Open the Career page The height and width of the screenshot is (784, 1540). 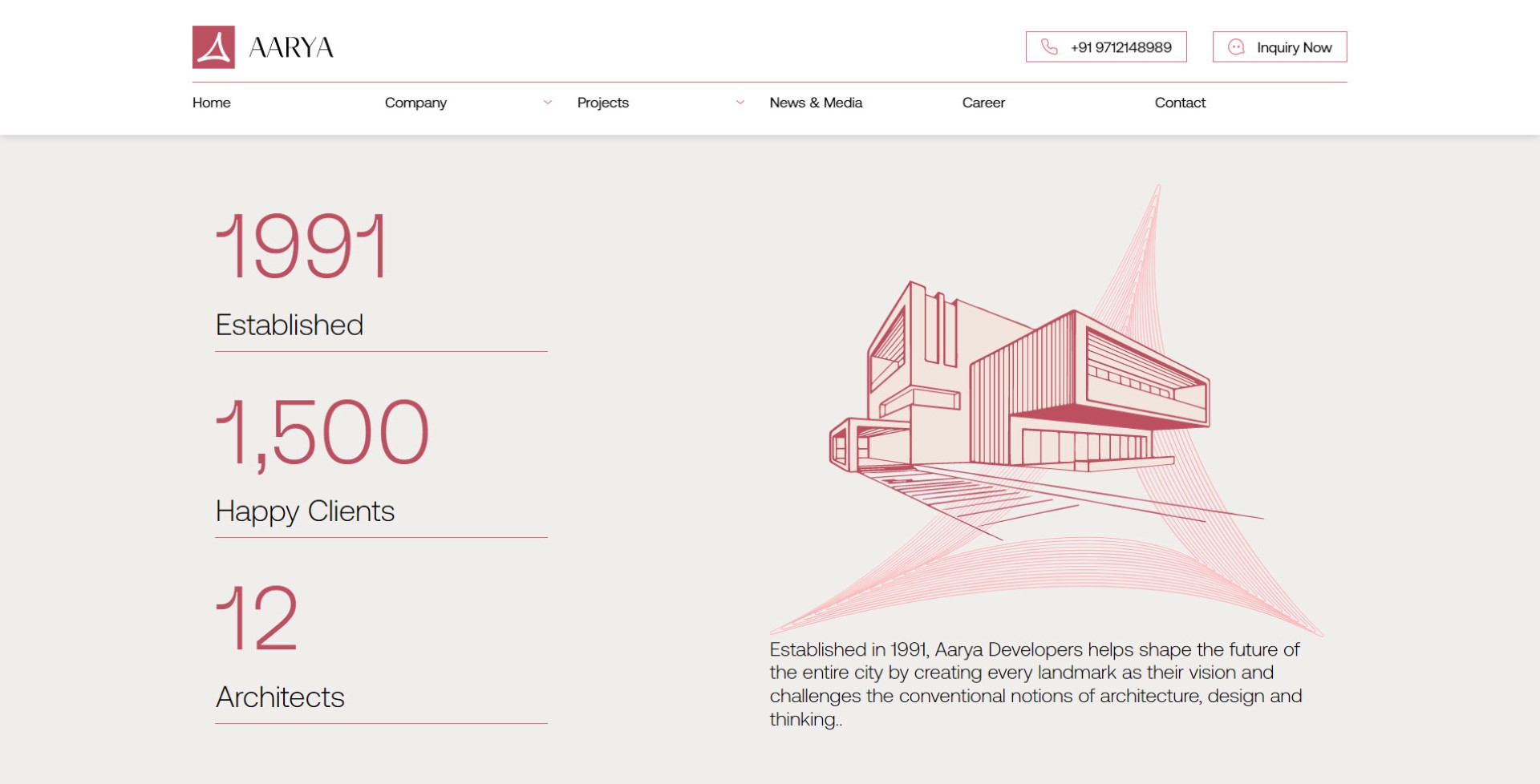point(983,103)
